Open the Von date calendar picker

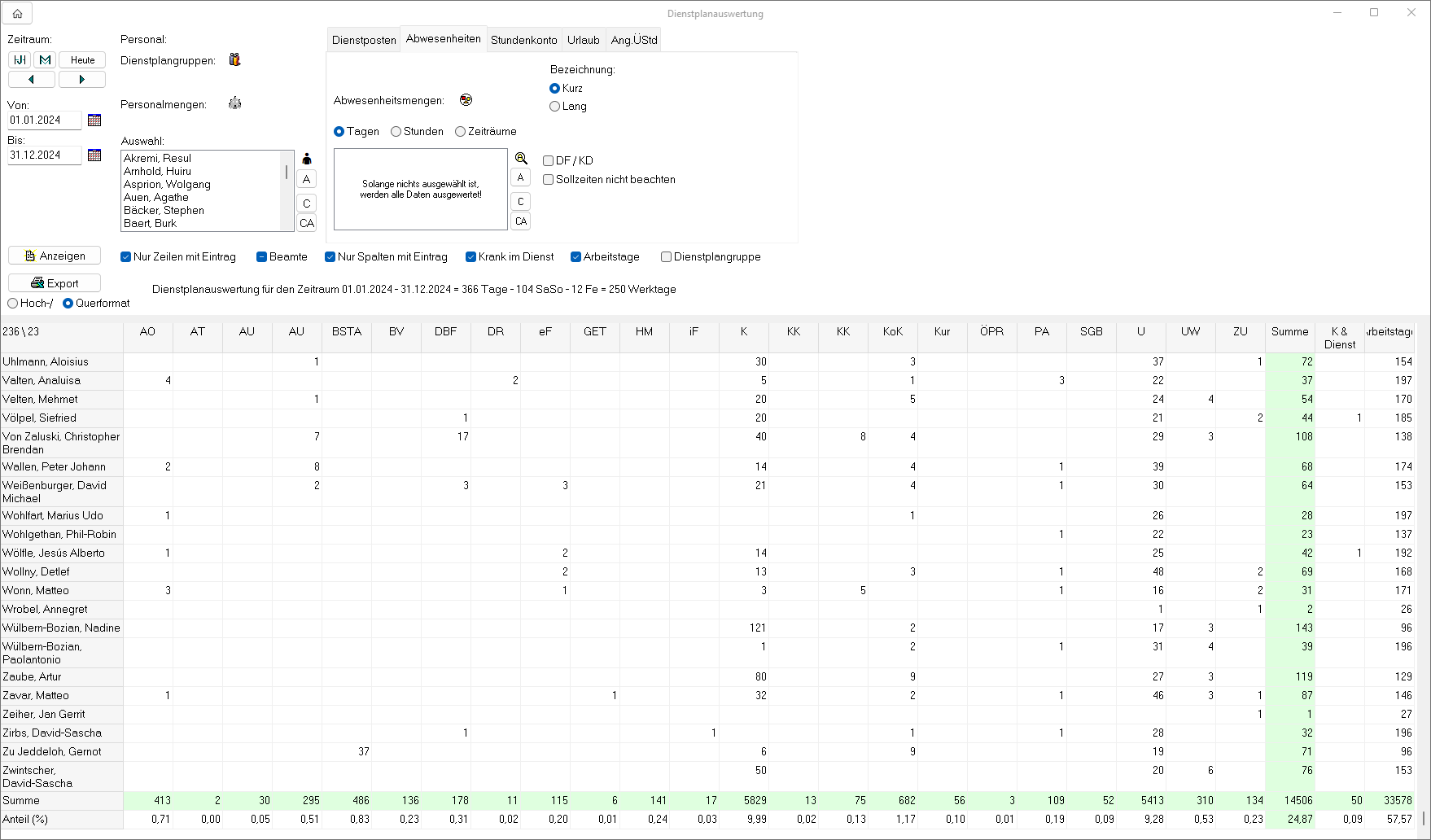(94, 120)
